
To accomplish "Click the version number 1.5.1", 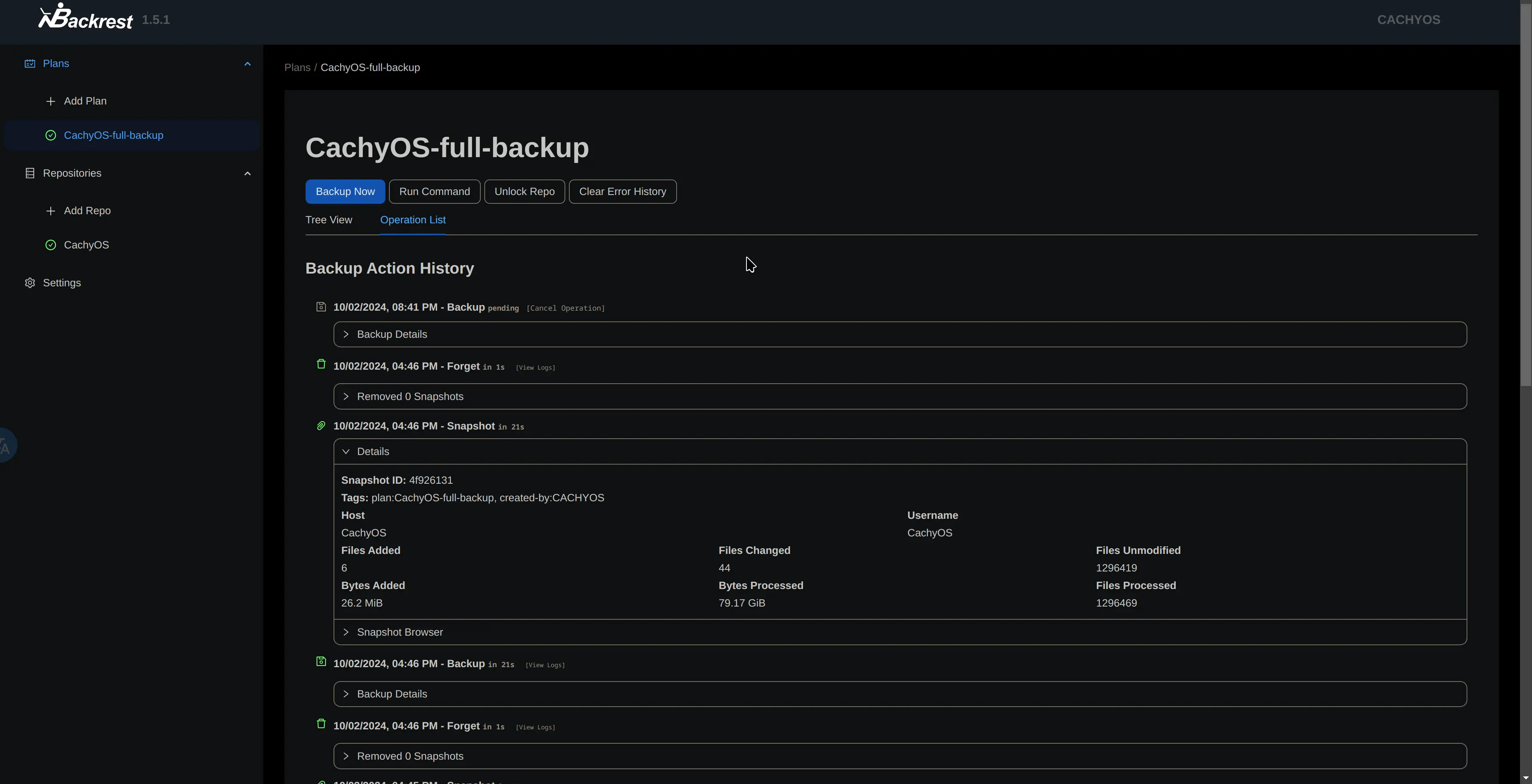I will (156, 20).
